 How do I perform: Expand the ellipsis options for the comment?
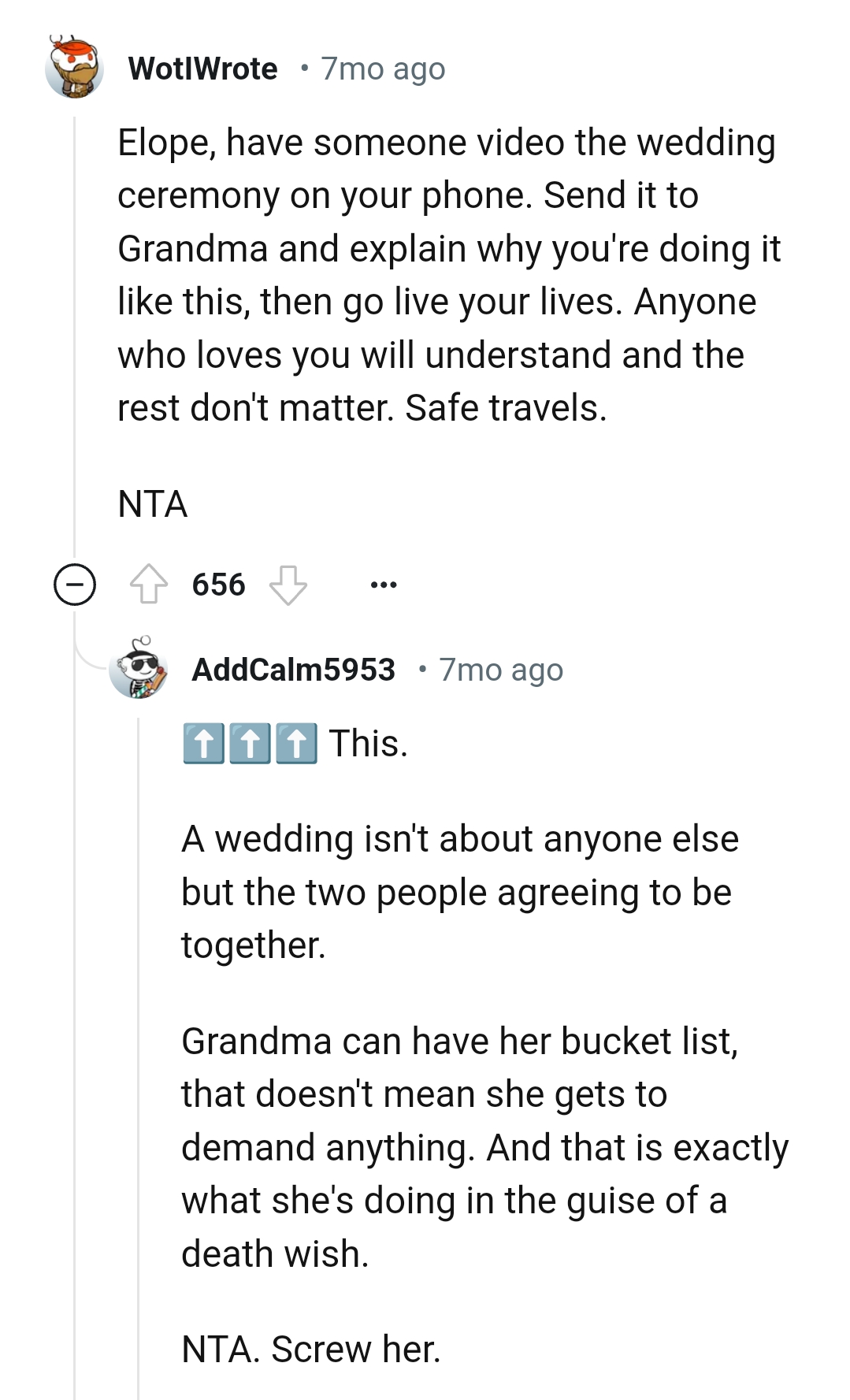(x=383, y=584)
